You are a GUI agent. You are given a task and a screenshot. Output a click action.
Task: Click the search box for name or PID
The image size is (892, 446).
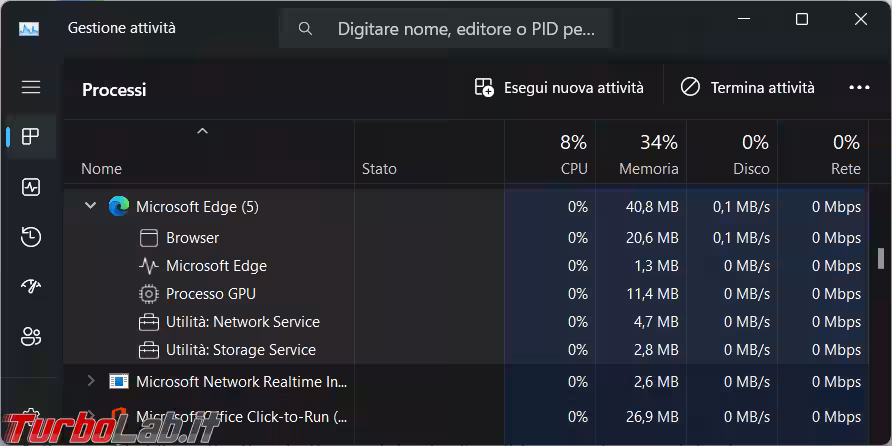point(446,29)
